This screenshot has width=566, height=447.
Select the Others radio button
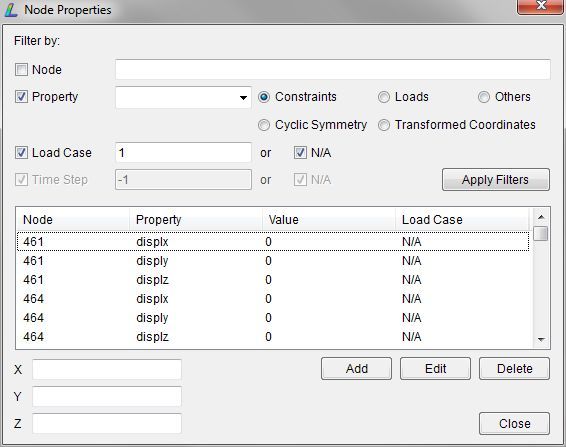click(x=484, y=97)
